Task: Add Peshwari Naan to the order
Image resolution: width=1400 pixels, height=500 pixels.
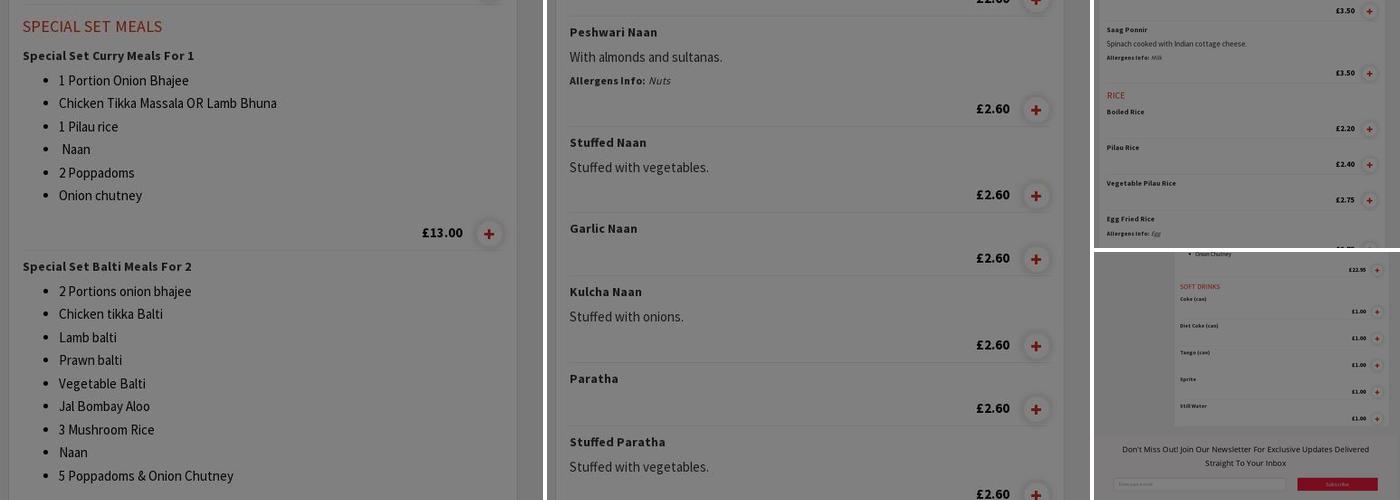Action: point(1036,110)
